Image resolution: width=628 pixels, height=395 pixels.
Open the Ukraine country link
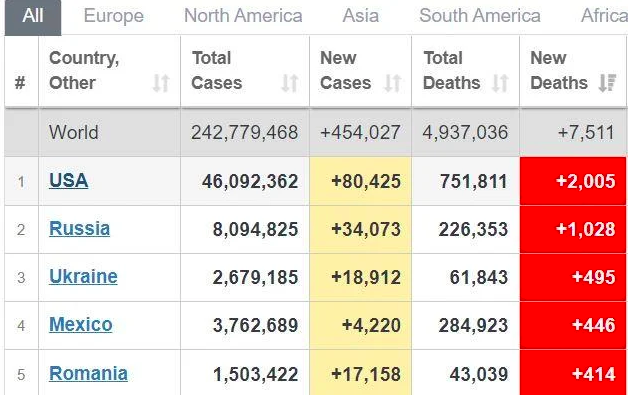(83, 276)
